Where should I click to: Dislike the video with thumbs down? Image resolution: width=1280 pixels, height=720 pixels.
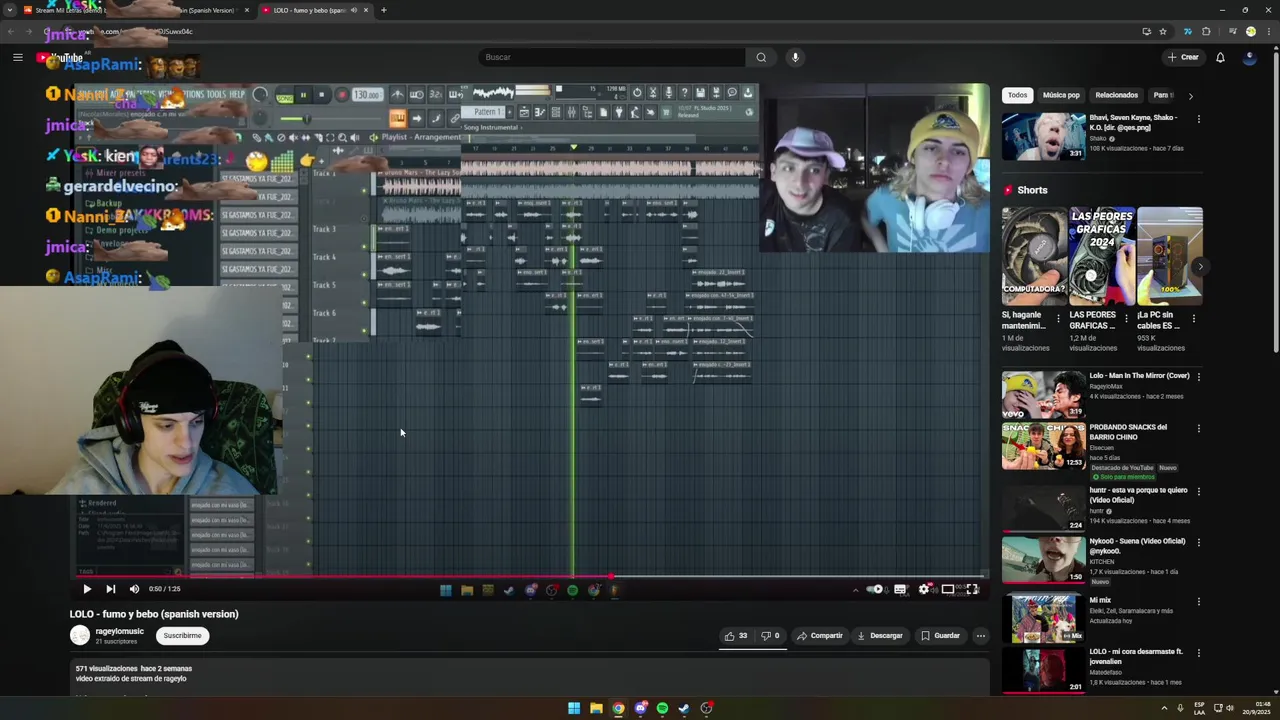770,635
